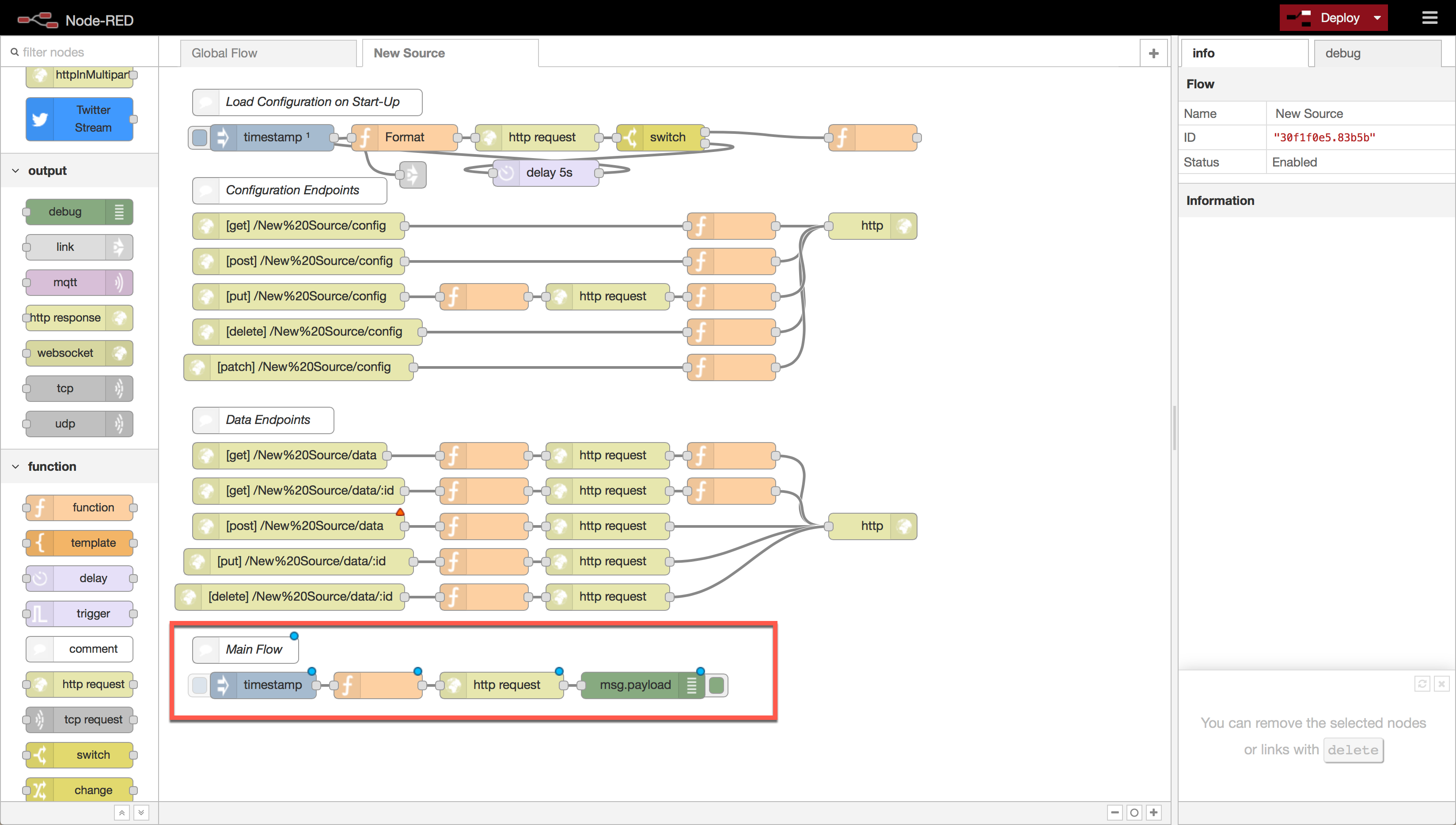Select the [patch] /New%20Source/config node
Image resolution: width=1456 pixels, height=825 pixels.
pyautogui.click(x=299, y=367)
